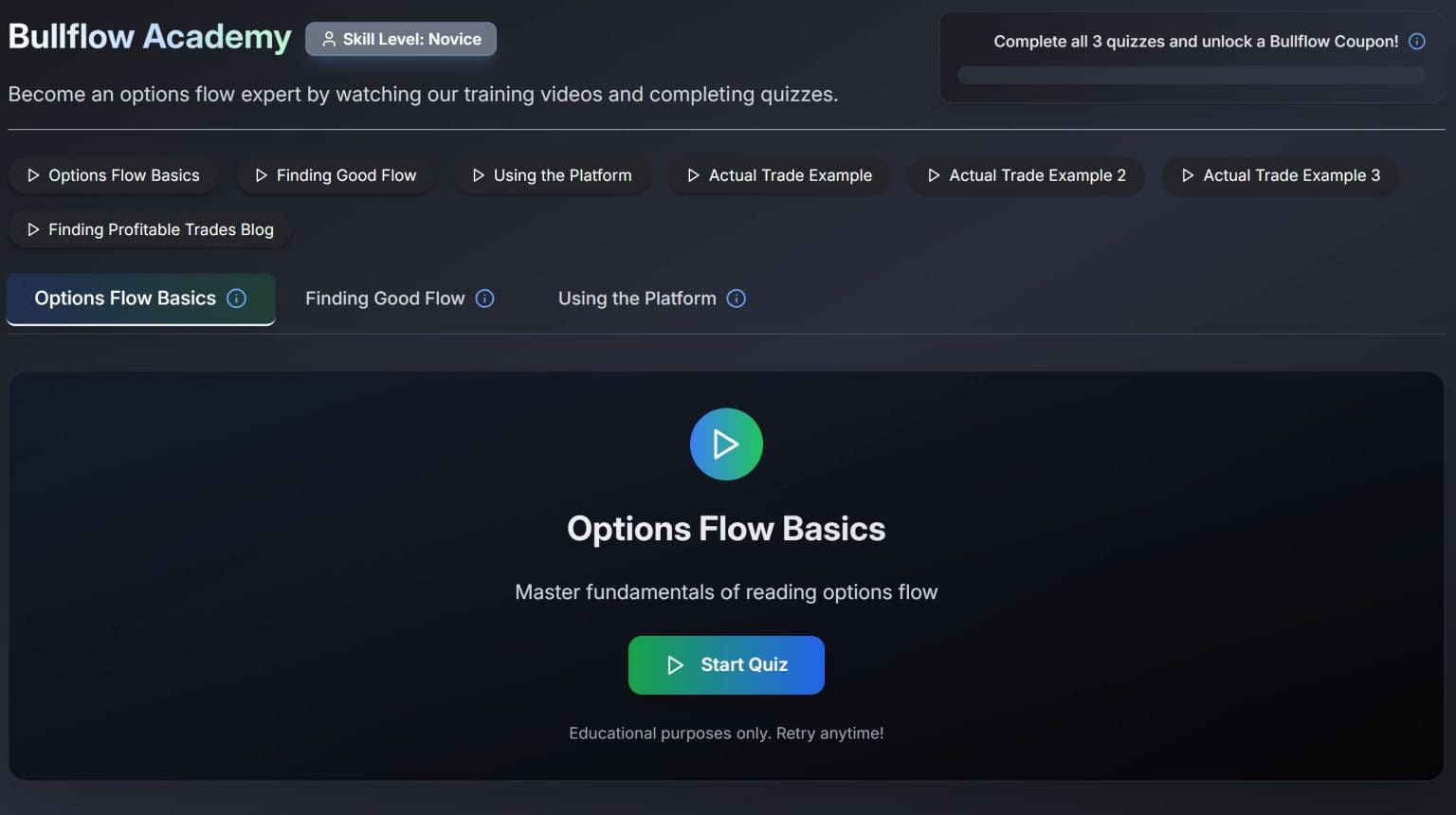Screen dimensions: 1456x815
Task: Open the Finding Profitable Trades Blog video
Action: coord(151,229)
